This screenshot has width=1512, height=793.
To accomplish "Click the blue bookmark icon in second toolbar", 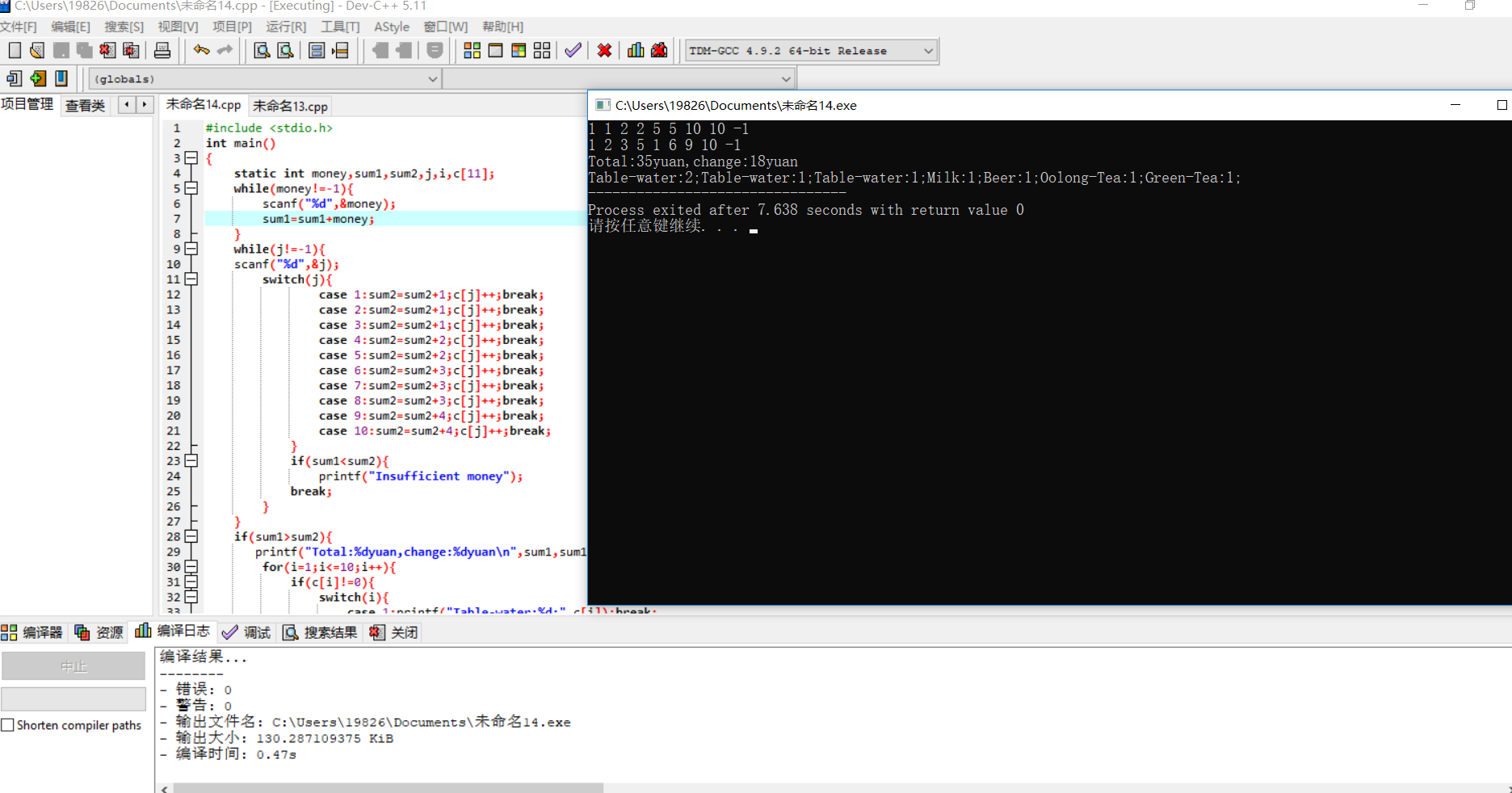I will (61, 78).
